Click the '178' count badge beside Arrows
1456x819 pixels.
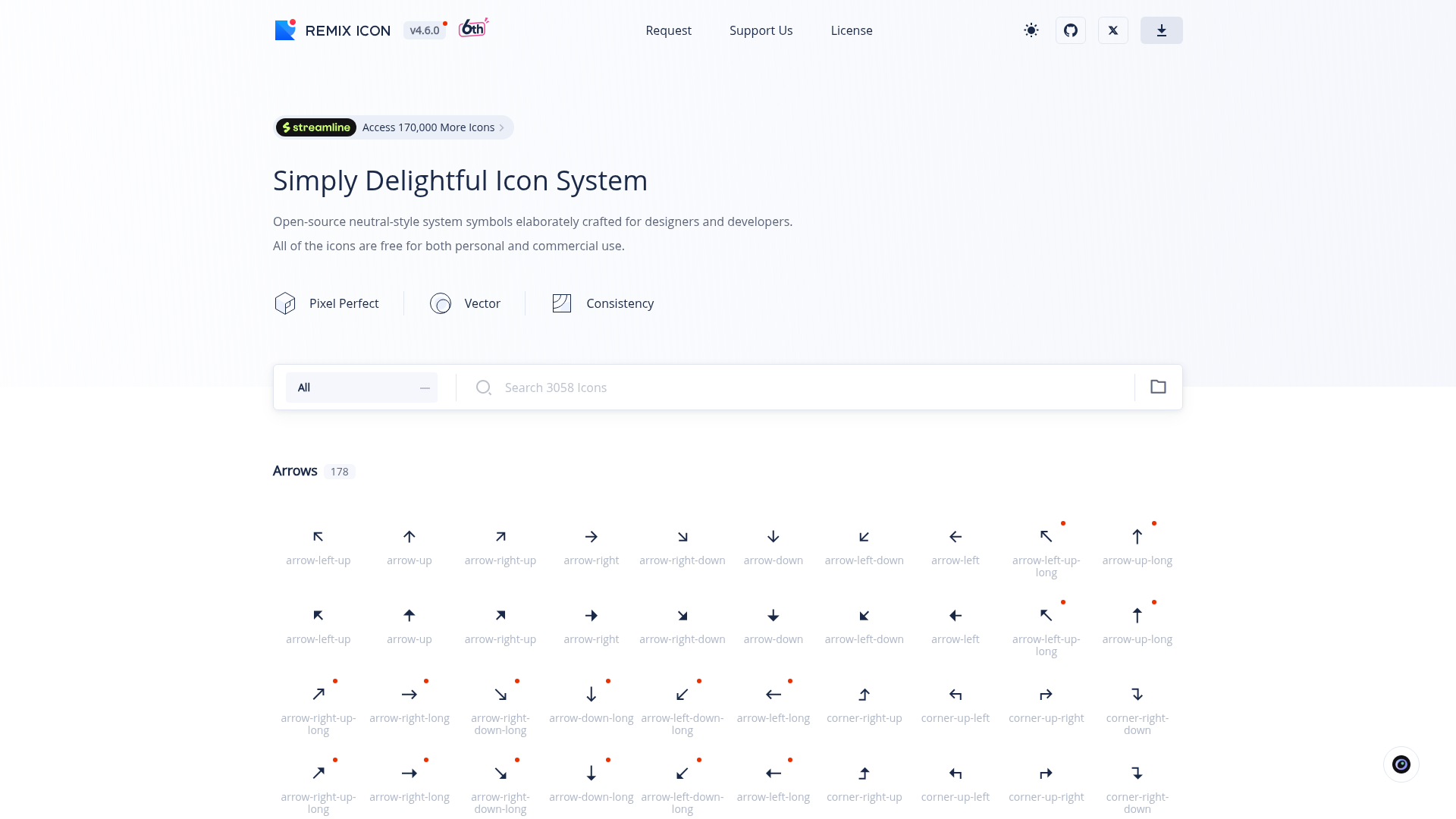click(x=339, y=472)
